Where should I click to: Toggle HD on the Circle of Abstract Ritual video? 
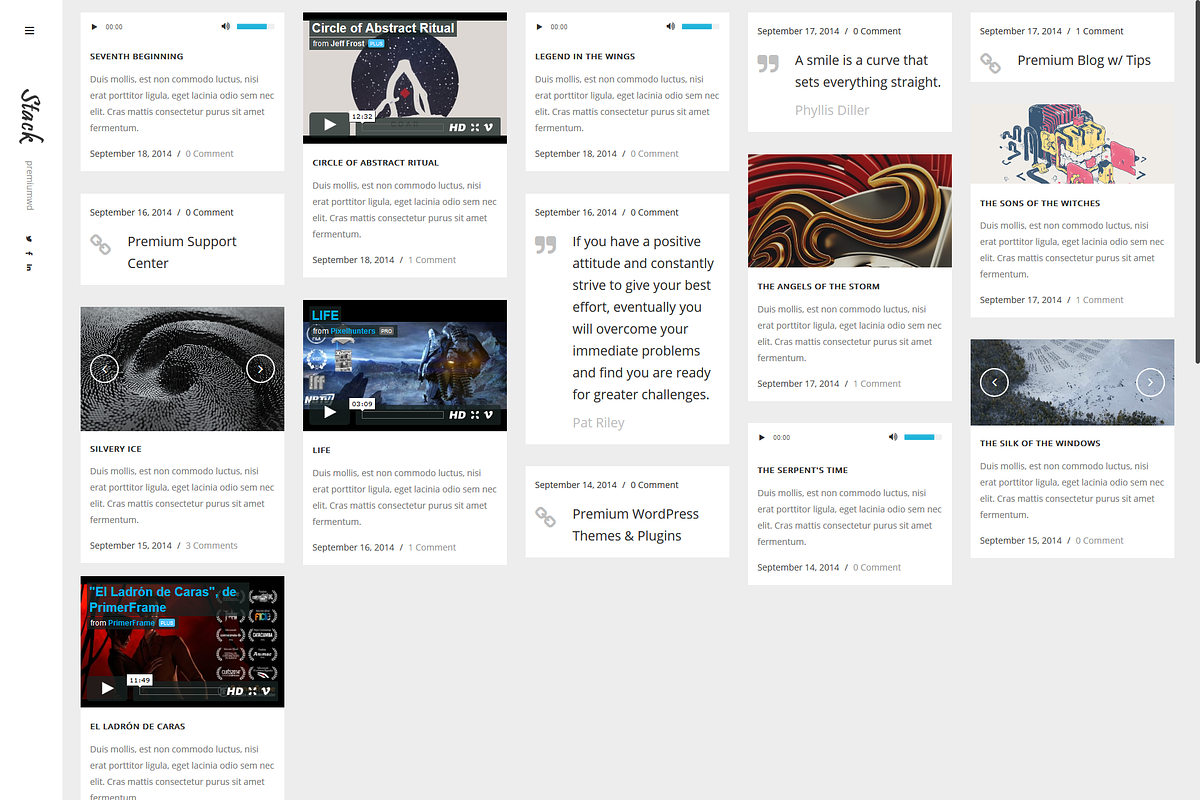[457, 127]
